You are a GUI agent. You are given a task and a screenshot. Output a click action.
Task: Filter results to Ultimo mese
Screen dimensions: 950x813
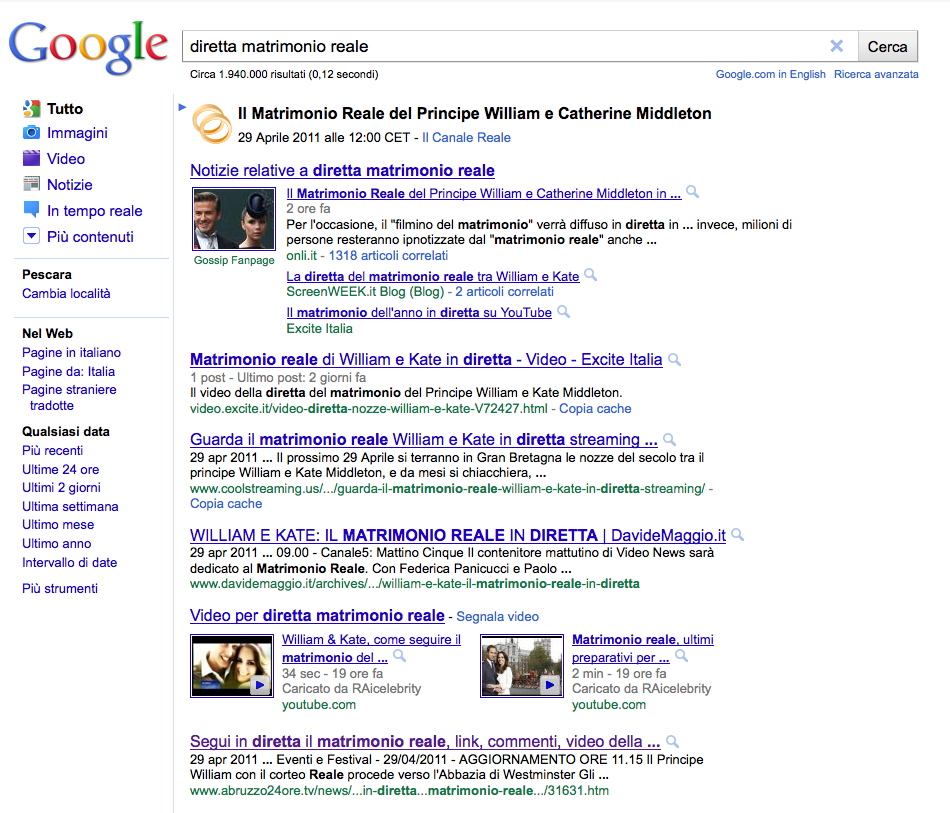tap(58, 525)
